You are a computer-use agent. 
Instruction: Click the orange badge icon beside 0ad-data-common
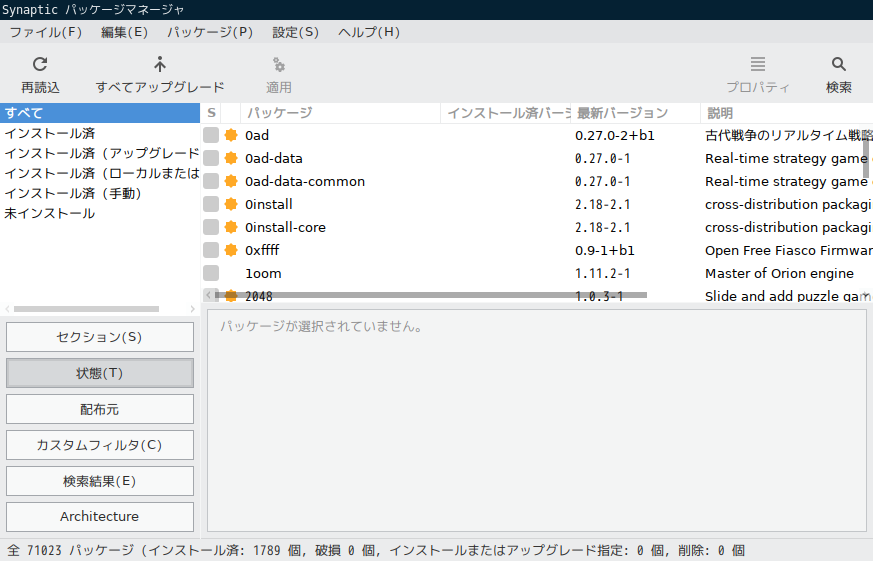point(231,181)
